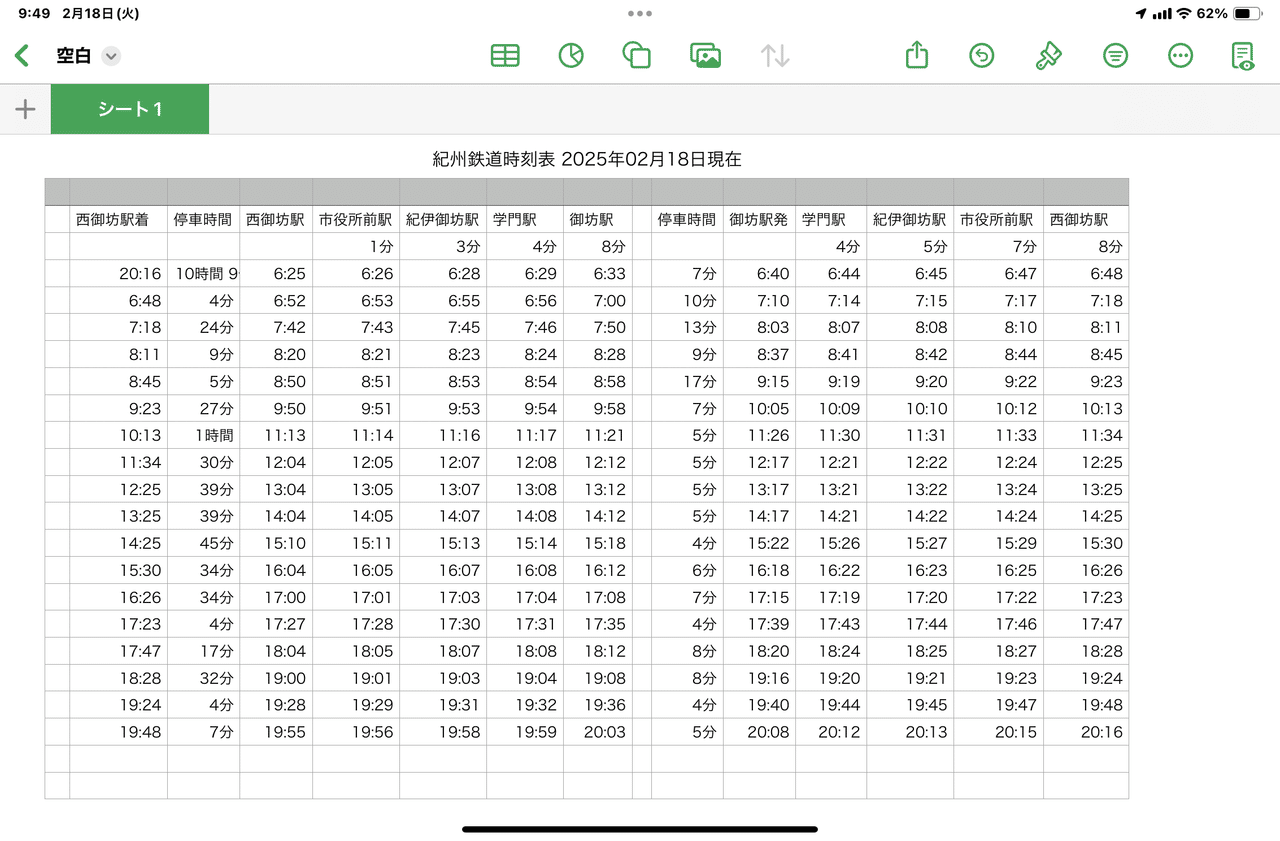Select the cell containing 7:42
This screenshot has height=841, width=1280.
click(276, 328)
